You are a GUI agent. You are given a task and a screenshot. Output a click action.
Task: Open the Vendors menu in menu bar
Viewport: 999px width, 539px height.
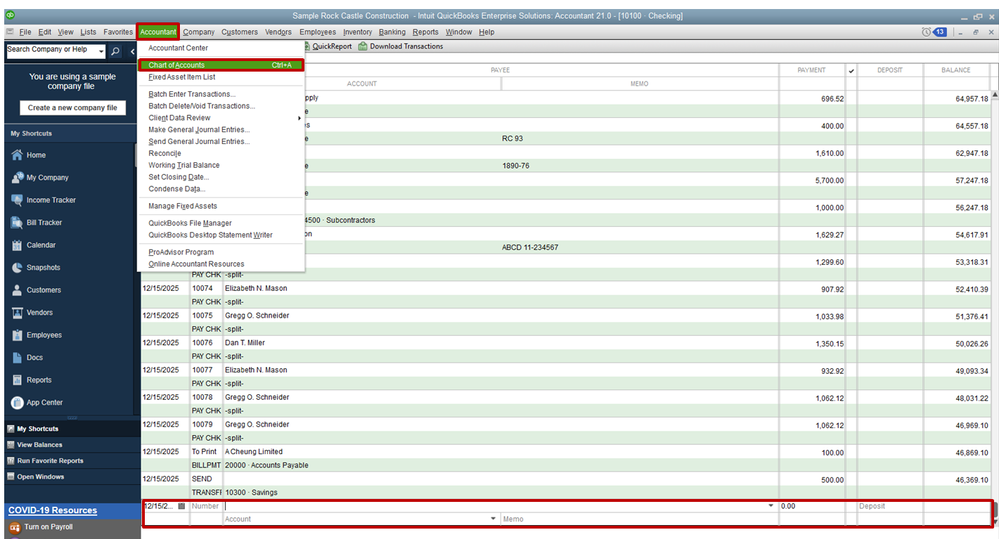(278, 32)
